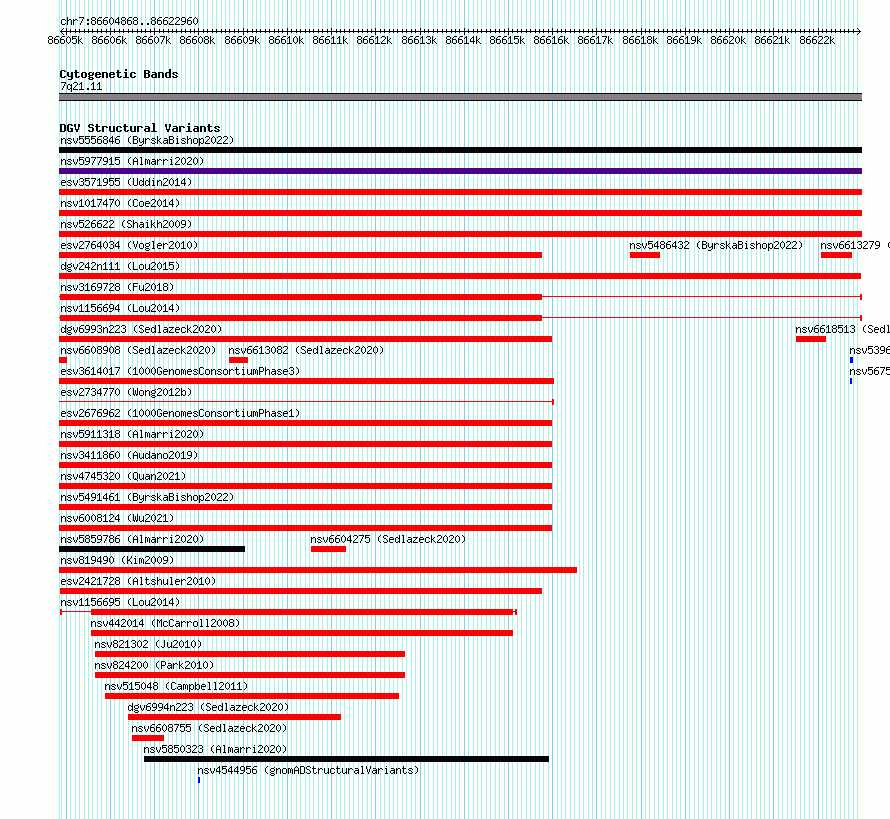The height and width of the screenshot is (819, 890).
Task: Select dgv6994n223 (Sedlazeck2020) label
Action: pos(208,707)
